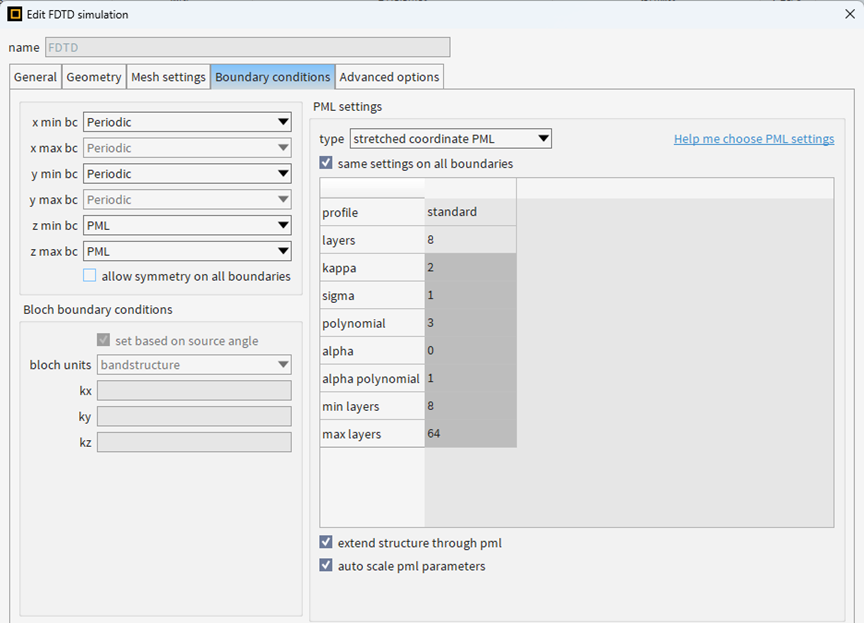The image size is (864, 623).
Task: Select the layers value cell
Action: click(x=471, y=240)
